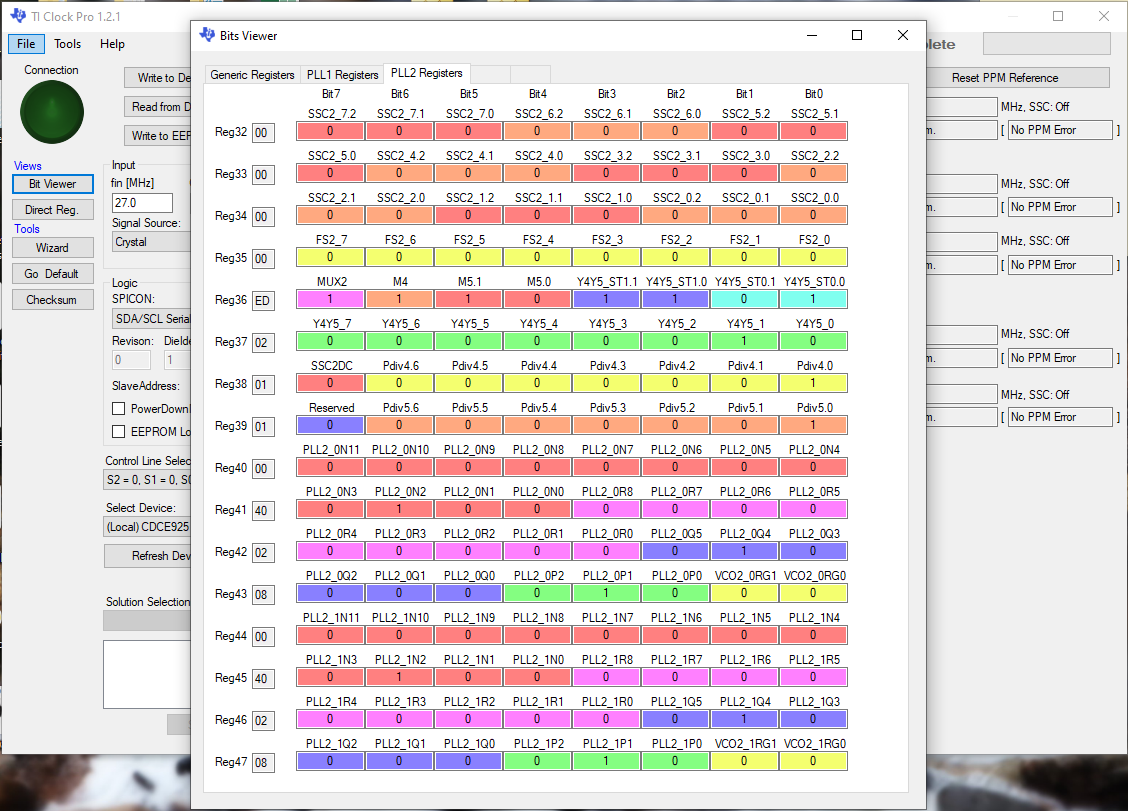
Task: Click the green Connection status indicator
Action: tap(52, 112)
